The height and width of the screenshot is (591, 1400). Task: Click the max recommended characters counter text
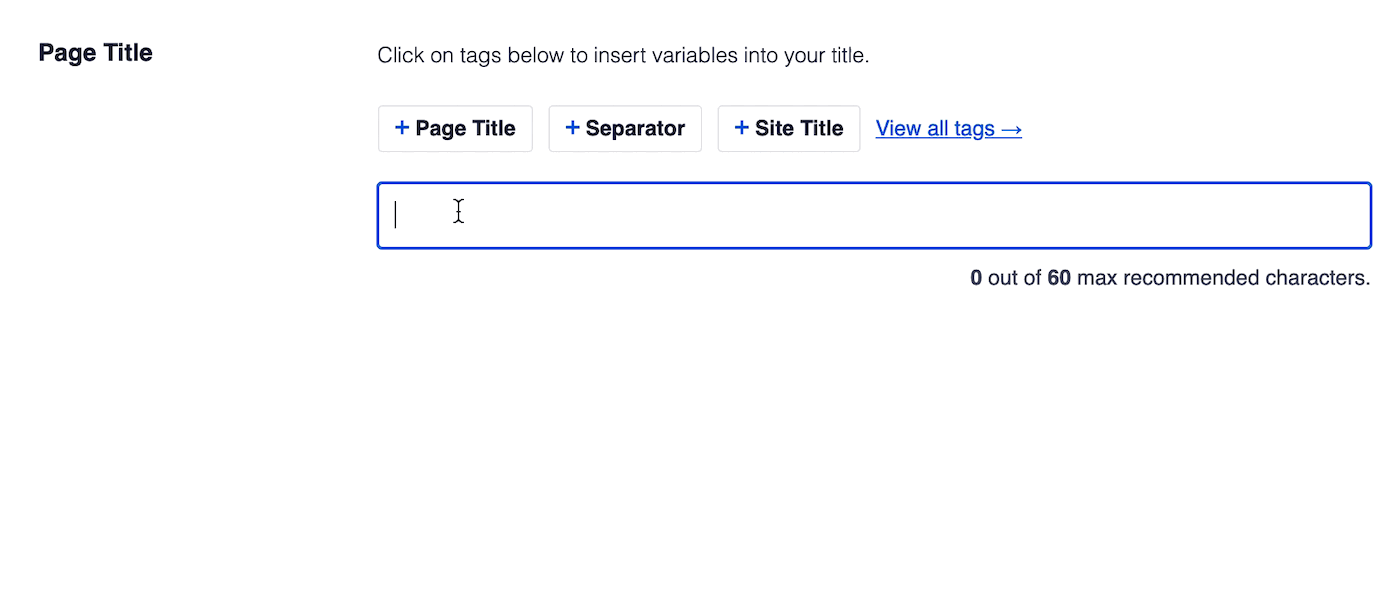[x=1170, y=278]
